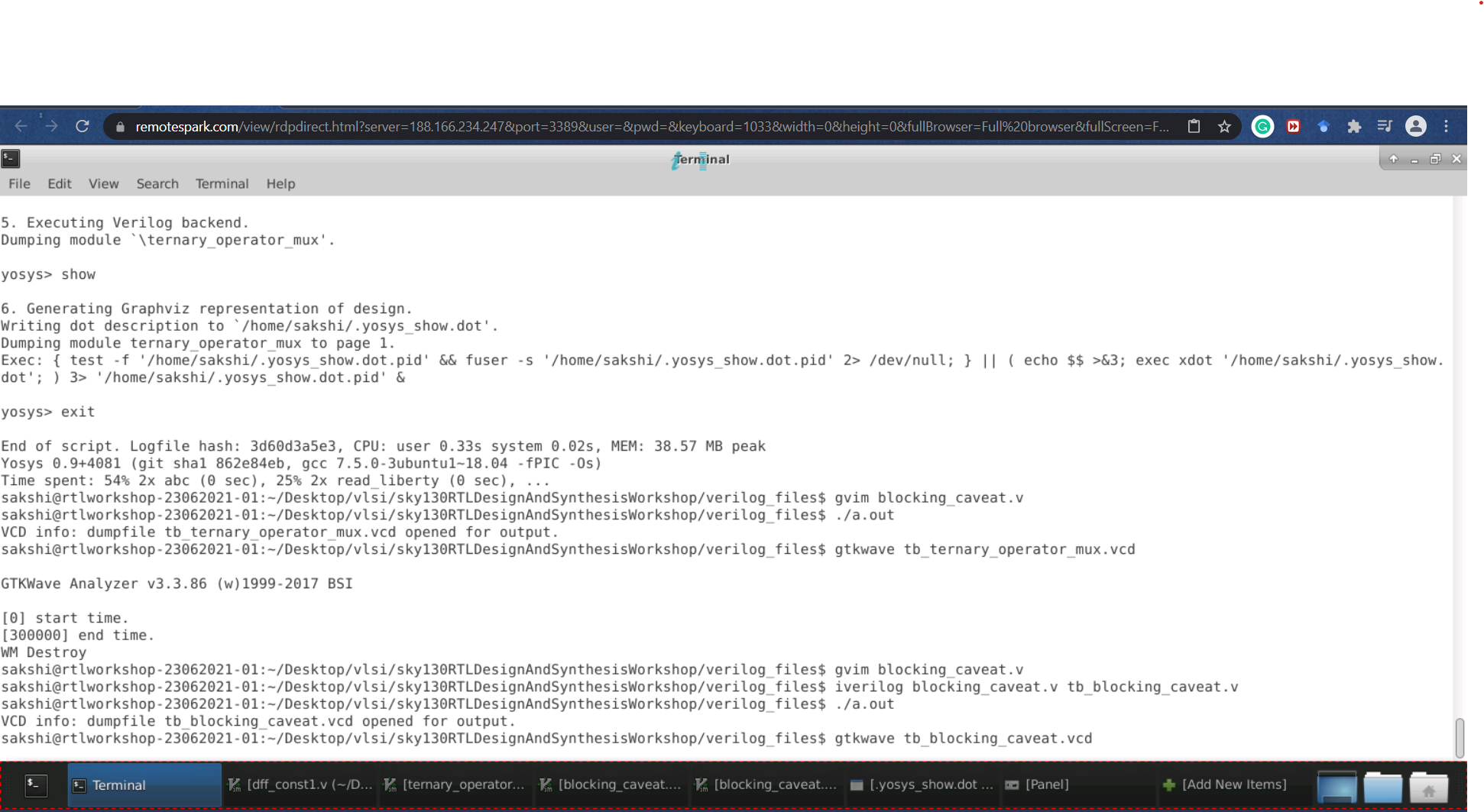
Task: Open the Search menu
Action: 157,183
